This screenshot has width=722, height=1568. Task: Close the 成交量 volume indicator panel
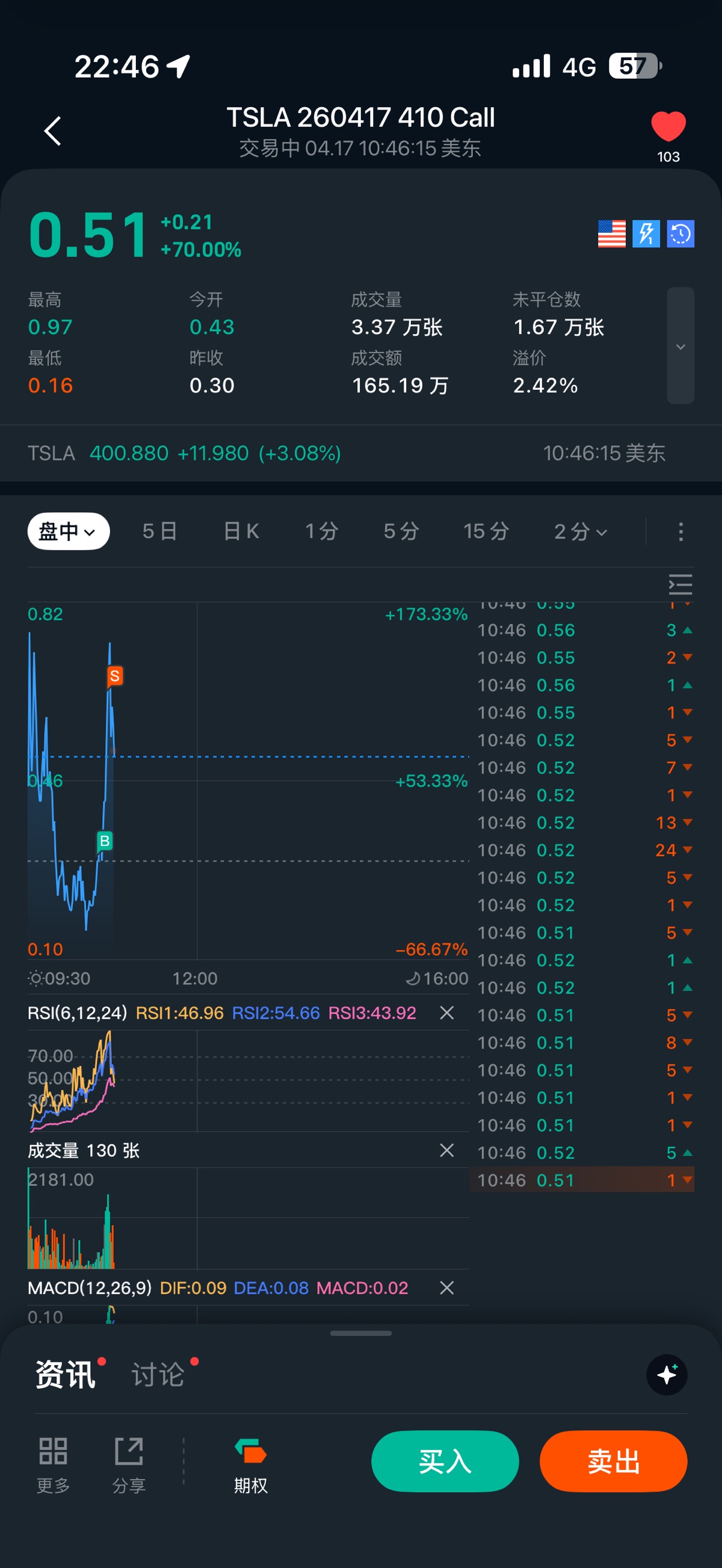click(x=447, y=1150)
